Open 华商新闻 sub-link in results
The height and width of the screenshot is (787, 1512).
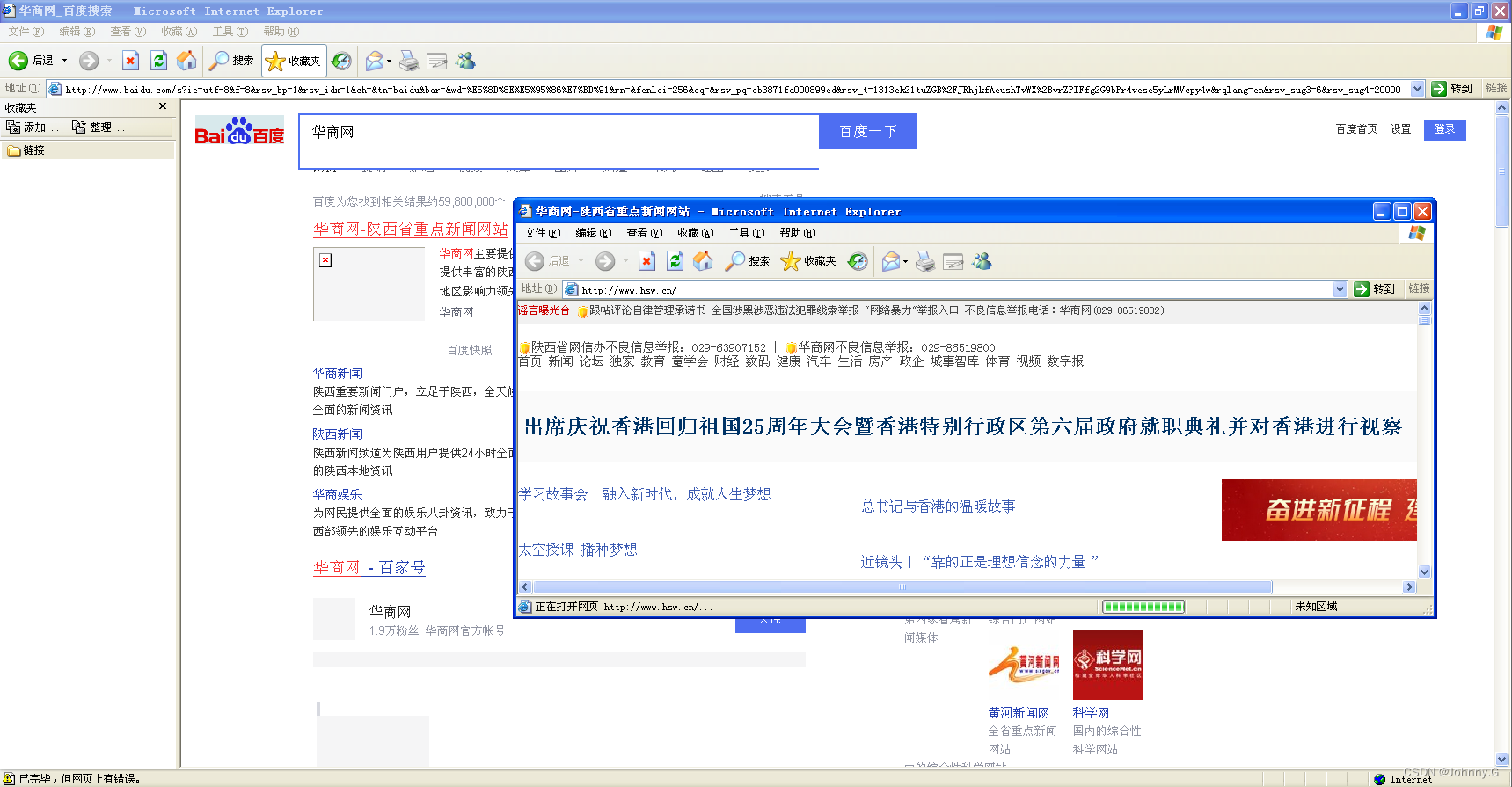pyautogui.click(x=337, y=374)
